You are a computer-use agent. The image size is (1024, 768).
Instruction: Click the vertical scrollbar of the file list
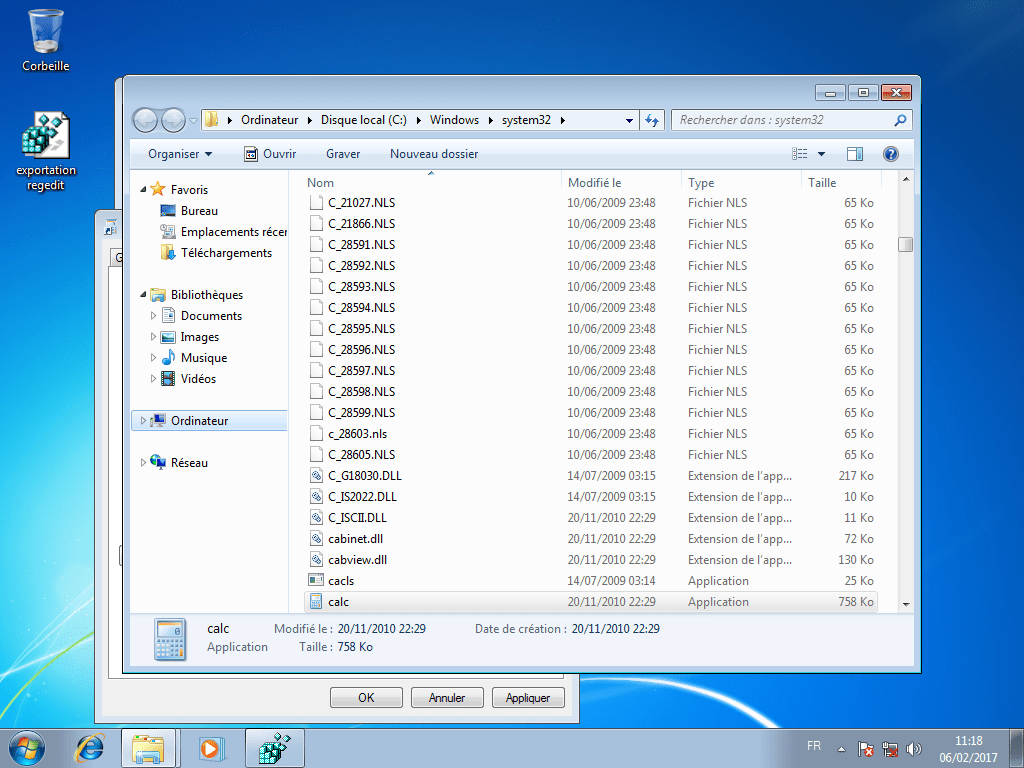click(905, 243)
